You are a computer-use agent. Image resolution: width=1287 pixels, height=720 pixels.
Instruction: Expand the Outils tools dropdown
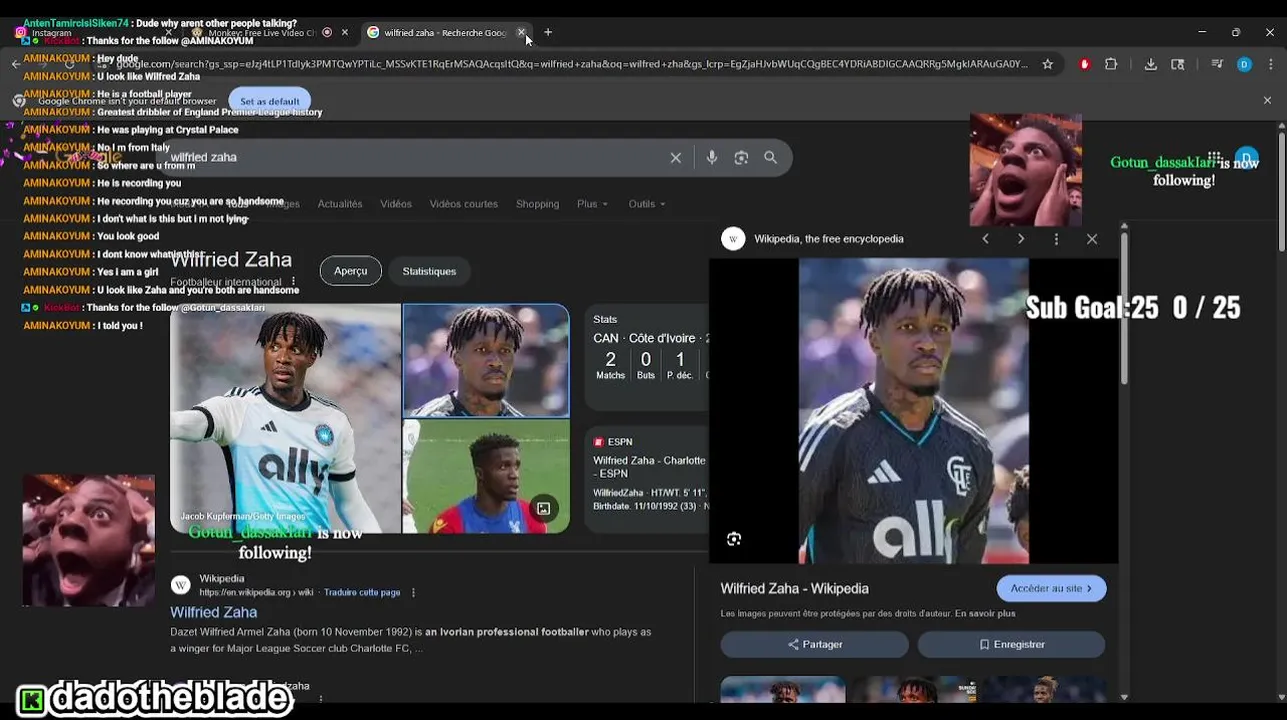pyautogui.click(x=647, y=204)
